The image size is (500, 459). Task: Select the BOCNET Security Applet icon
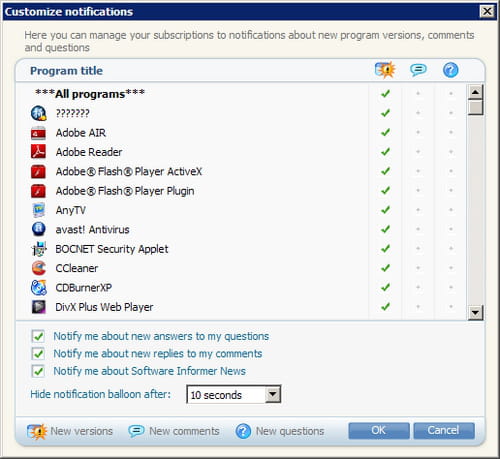point(39,249)
